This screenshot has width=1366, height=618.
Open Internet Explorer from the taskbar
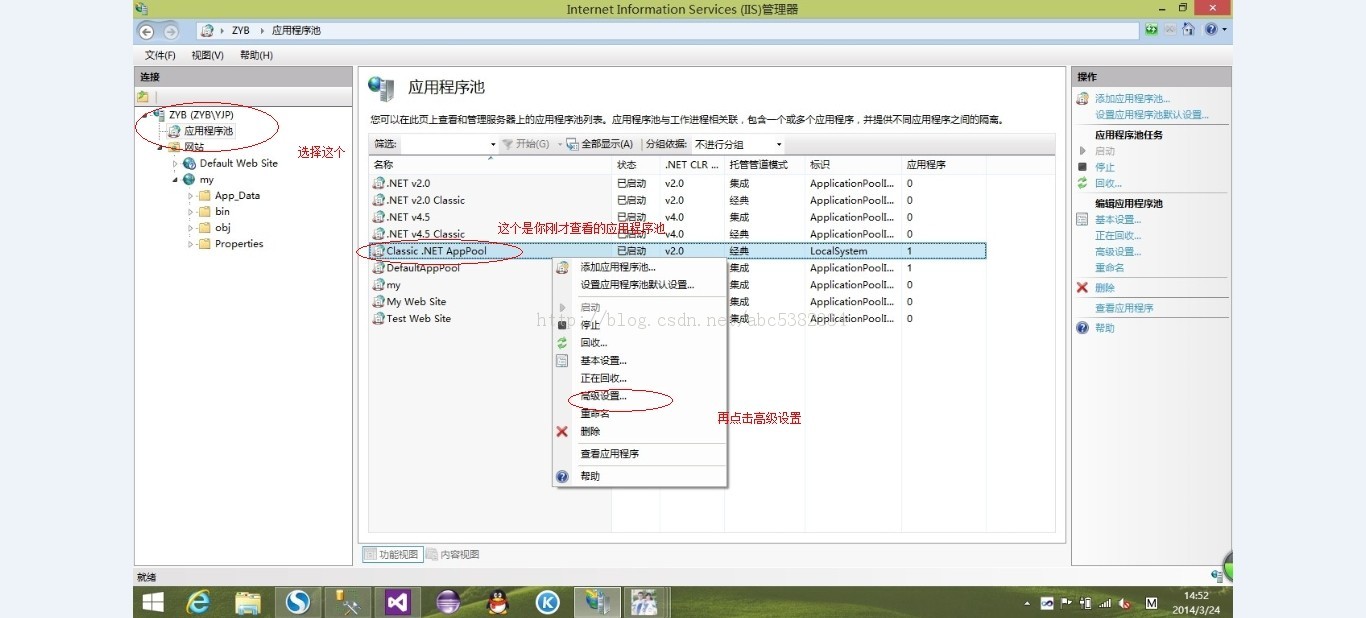point(199,602)
